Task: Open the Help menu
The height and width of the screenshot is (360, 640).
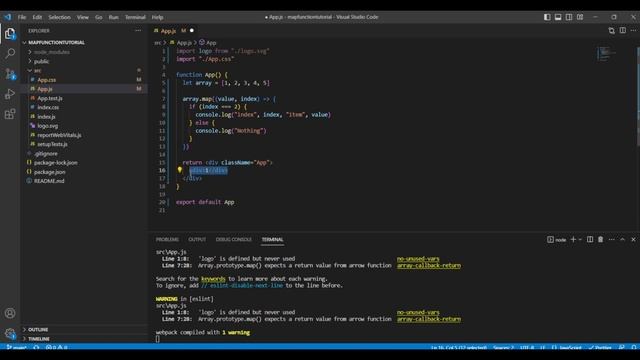Action: 157,17
